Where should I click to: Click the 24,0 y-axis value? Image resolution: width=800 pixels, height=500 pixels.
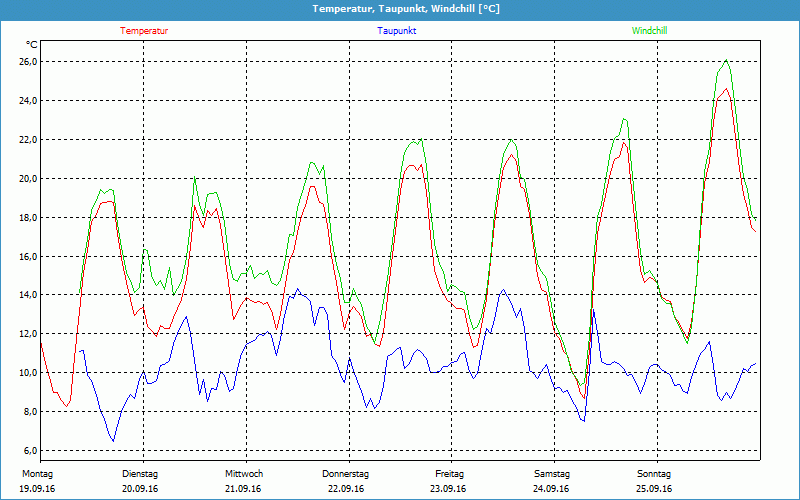(28, 101)
